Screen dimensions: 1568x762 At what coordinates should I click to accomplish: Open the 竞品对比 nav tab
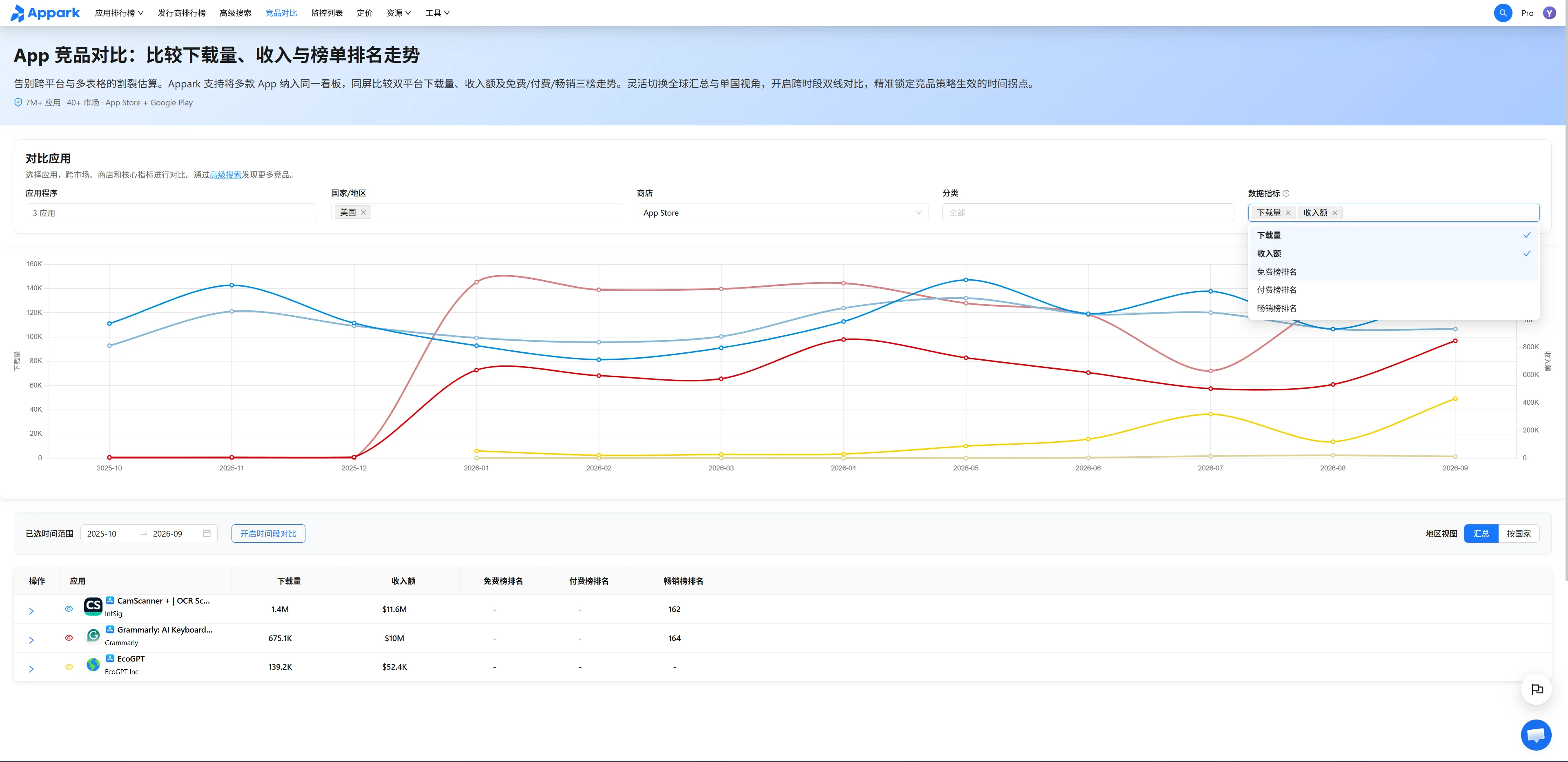(x=281, y=13)
